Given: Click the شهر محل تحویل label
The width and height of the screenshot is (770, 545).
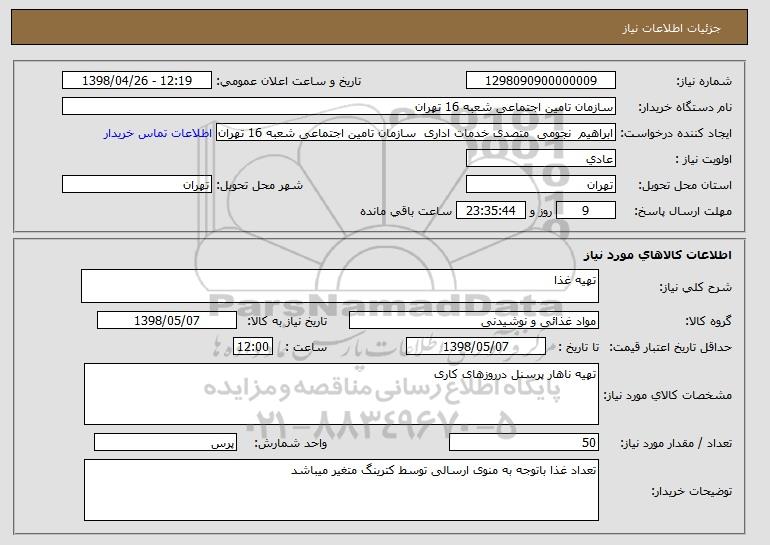Looking at the screenshot, I should coord(260,185).
